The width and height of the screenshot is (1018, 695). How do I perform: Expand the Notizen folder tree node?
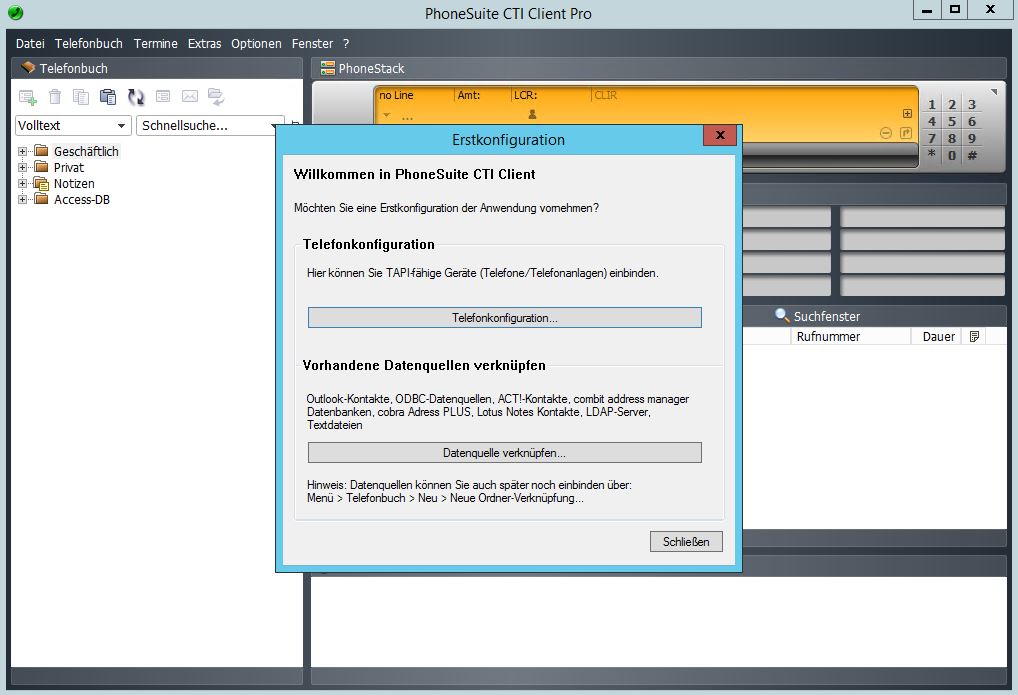point(23,184)
